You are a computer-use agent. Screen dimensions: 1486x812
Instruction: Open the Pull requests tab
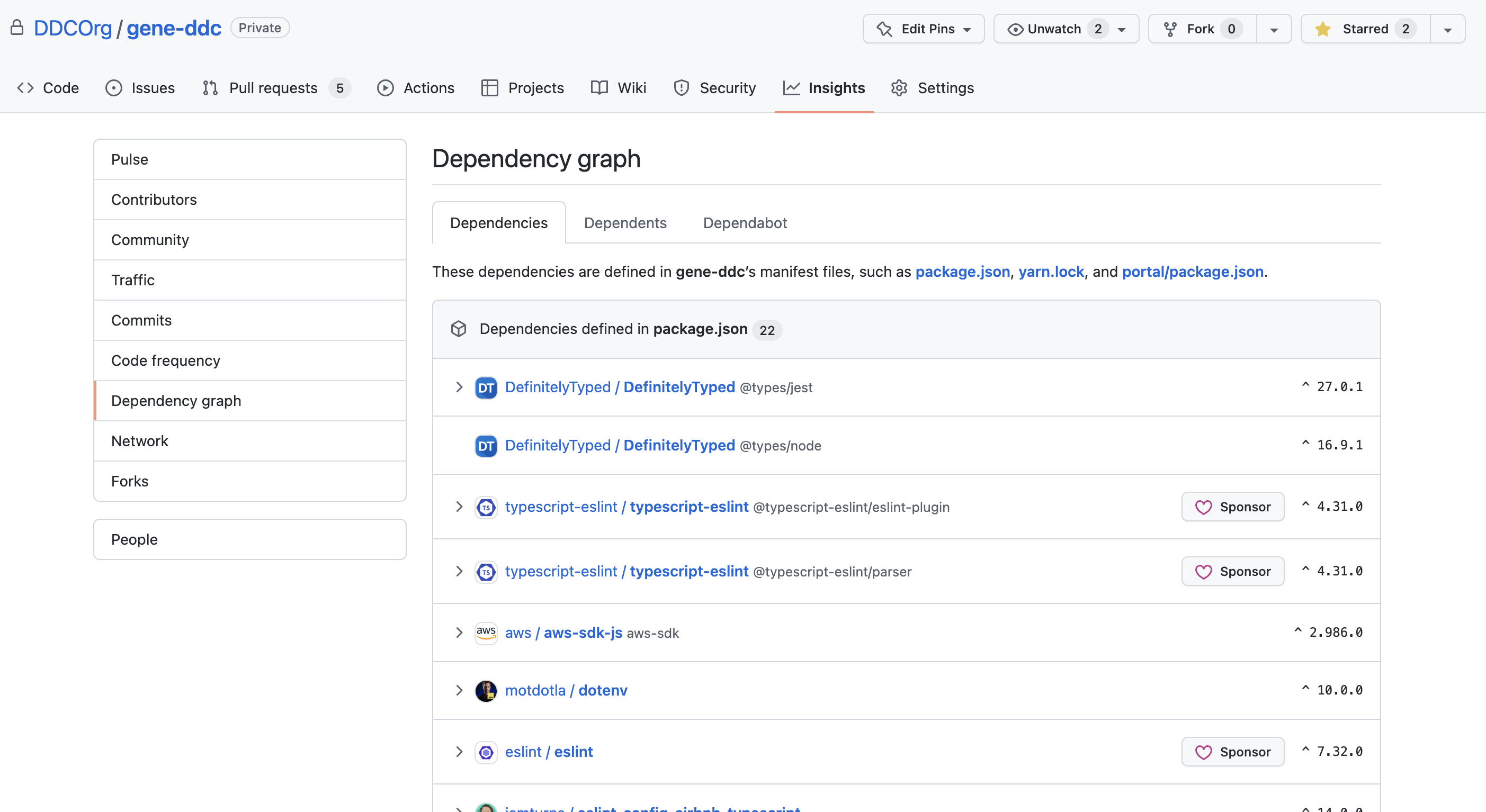(276, 88)
